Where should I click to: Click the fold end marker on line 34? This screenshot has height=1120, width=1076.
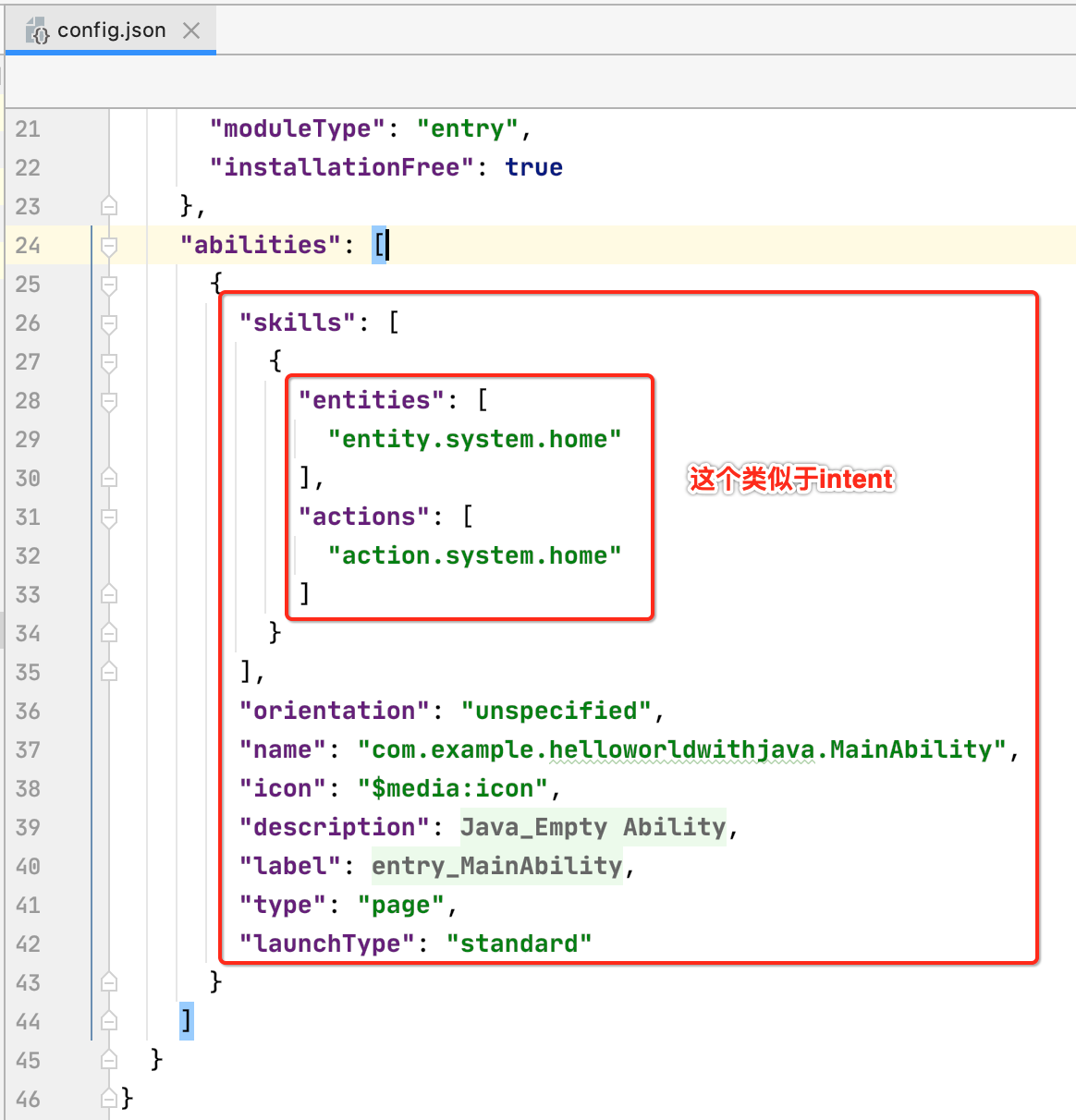pos(109,633)
